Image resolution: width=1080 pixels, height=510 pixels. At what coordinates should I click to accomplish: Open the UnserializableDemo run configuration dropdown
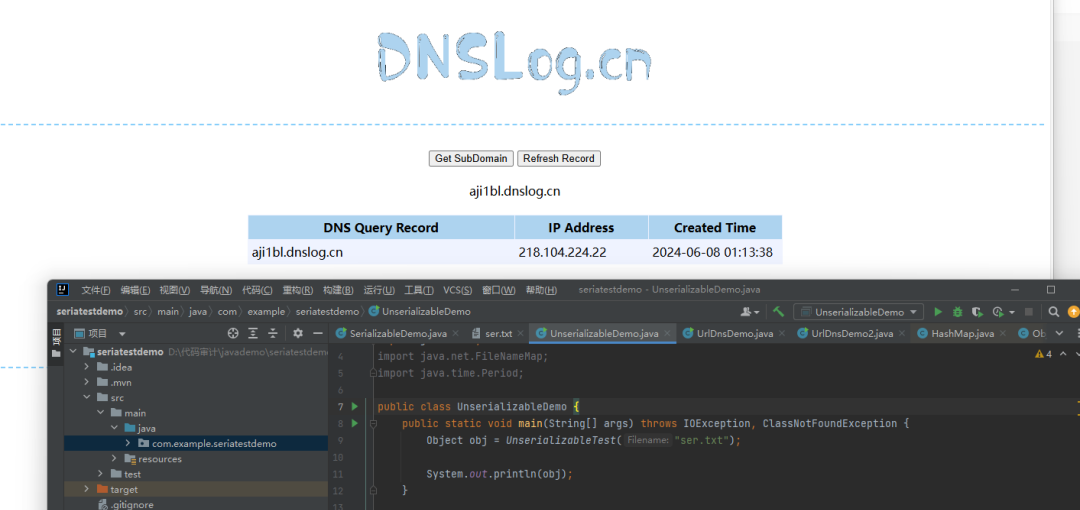tap(858, 312)
